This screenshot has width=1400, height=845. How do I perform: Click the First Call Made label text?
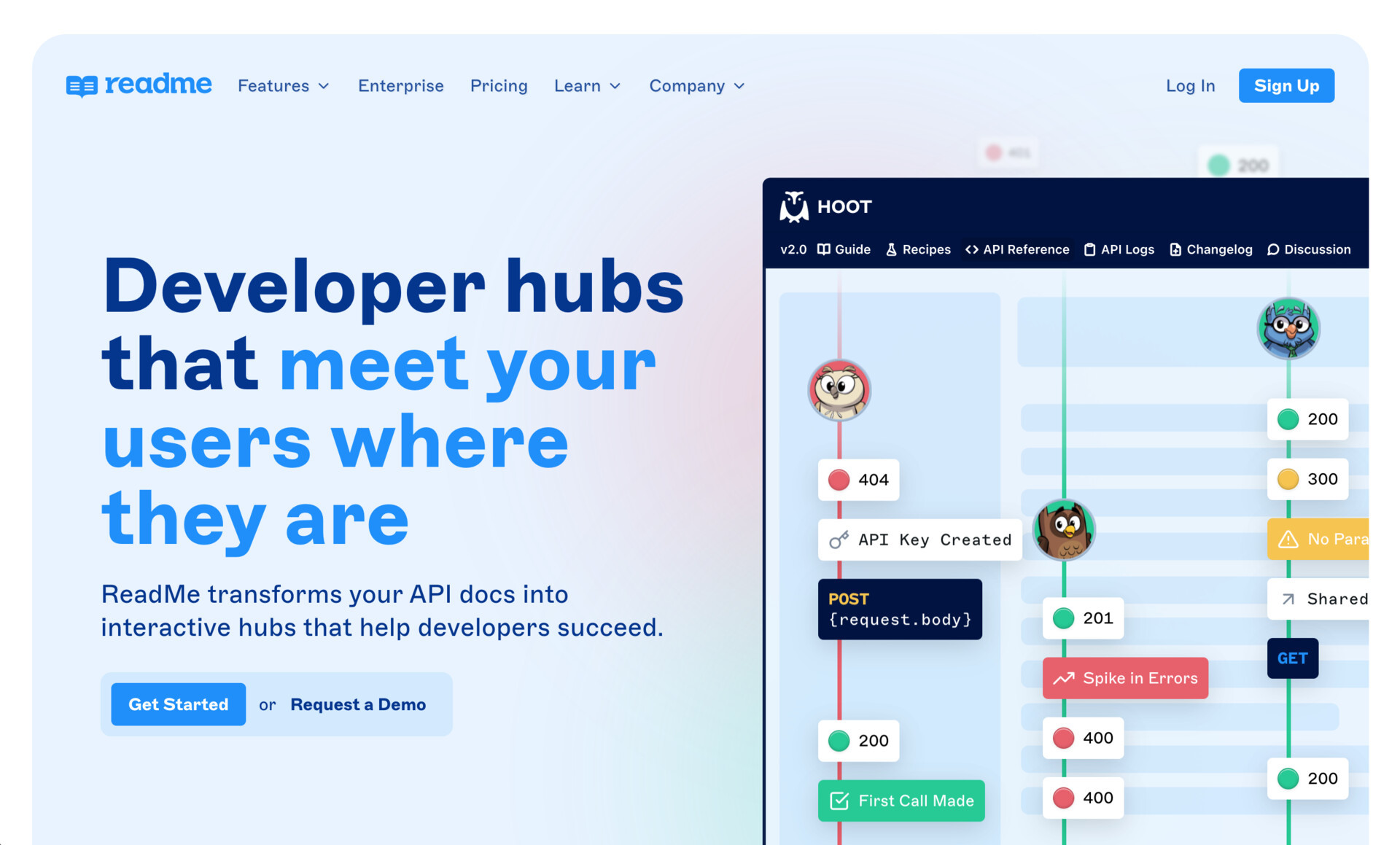click(x=917, y=801)
